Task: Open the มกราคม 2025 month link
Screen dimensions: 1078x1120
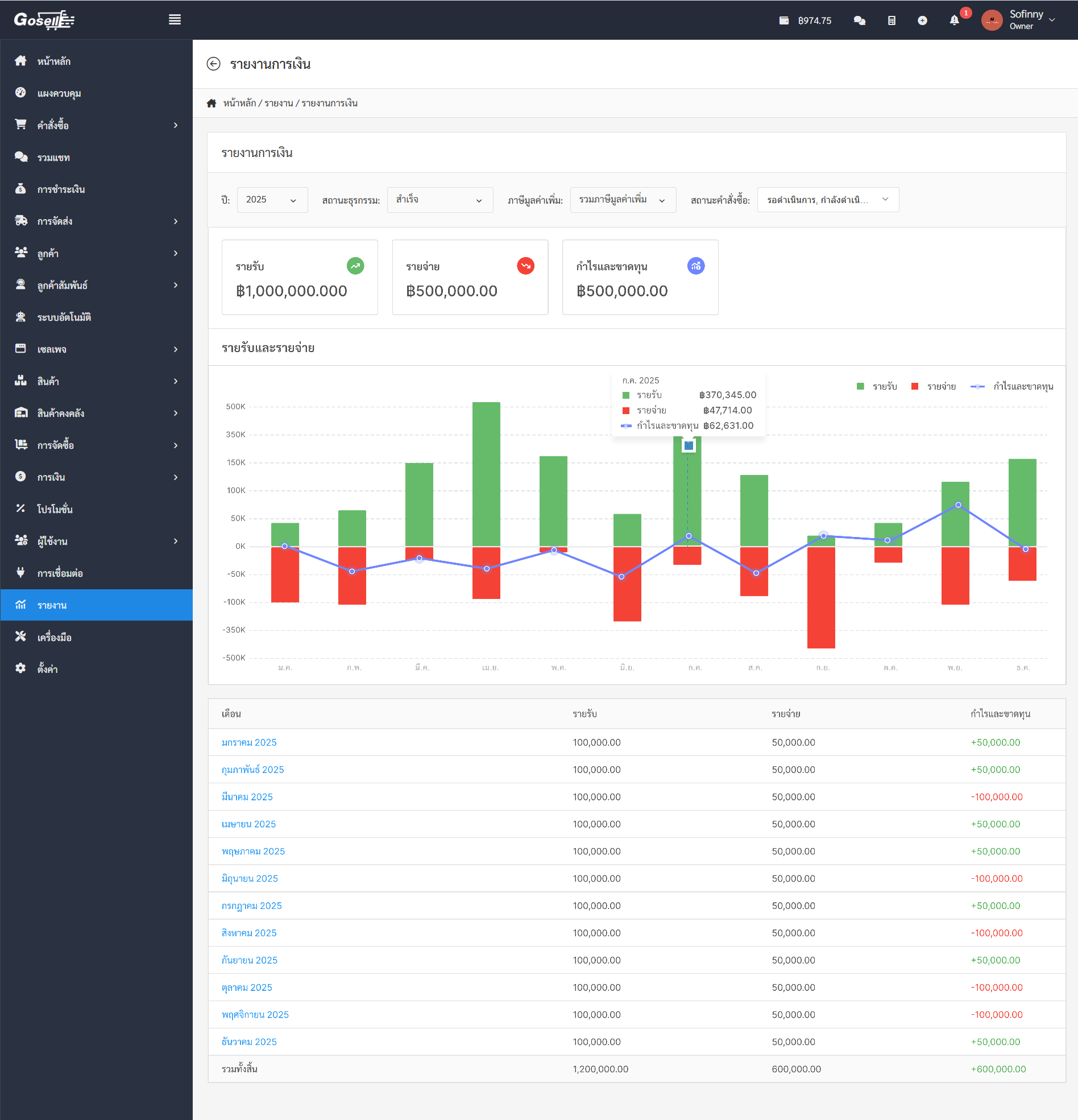Action: [249, 742]
